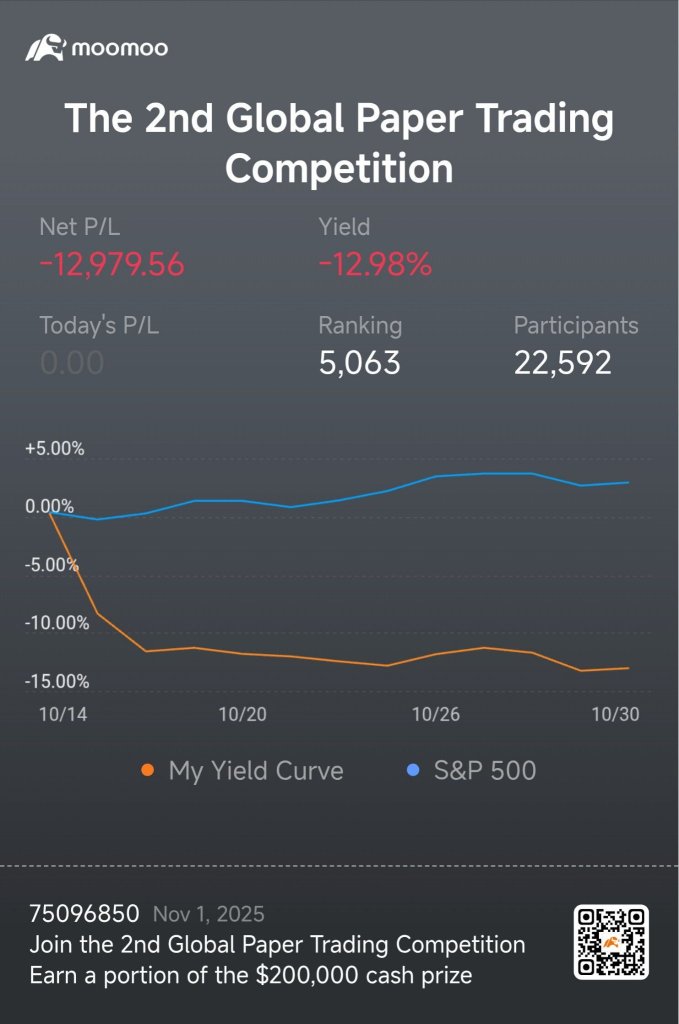Click the Net P/L value -12,979.56
Viewport: 679px width, 1024px height.
point(112,264)
